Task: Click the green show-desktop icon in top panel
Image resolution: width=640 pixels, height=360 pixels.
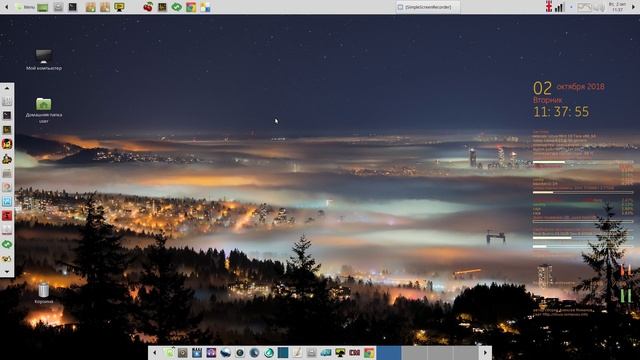Action: point(42,7)
